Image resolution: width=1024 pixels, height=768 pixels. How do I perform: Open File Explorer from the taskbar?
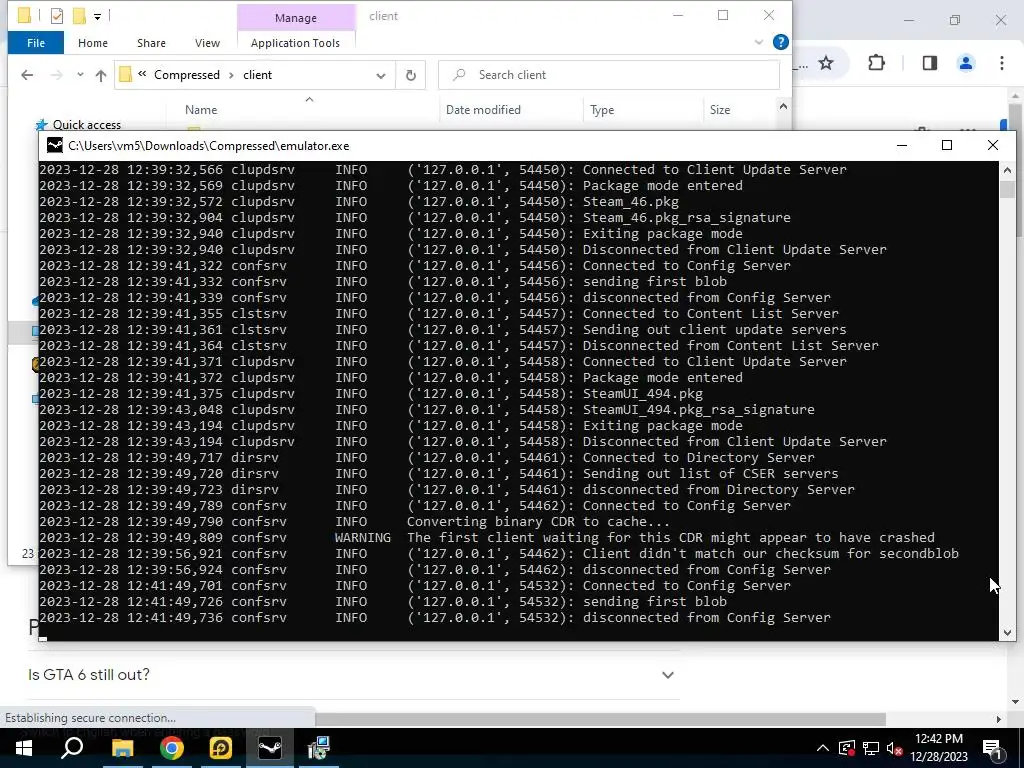[122, 748]
